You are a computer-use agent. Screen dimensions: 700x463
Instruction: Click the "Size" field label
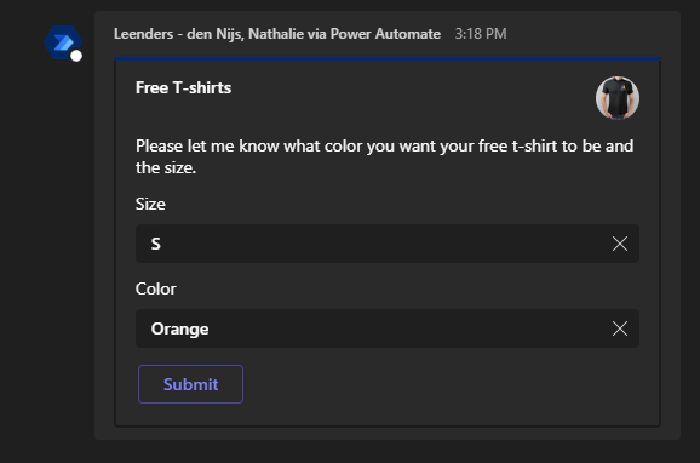(x=151, y=204)
